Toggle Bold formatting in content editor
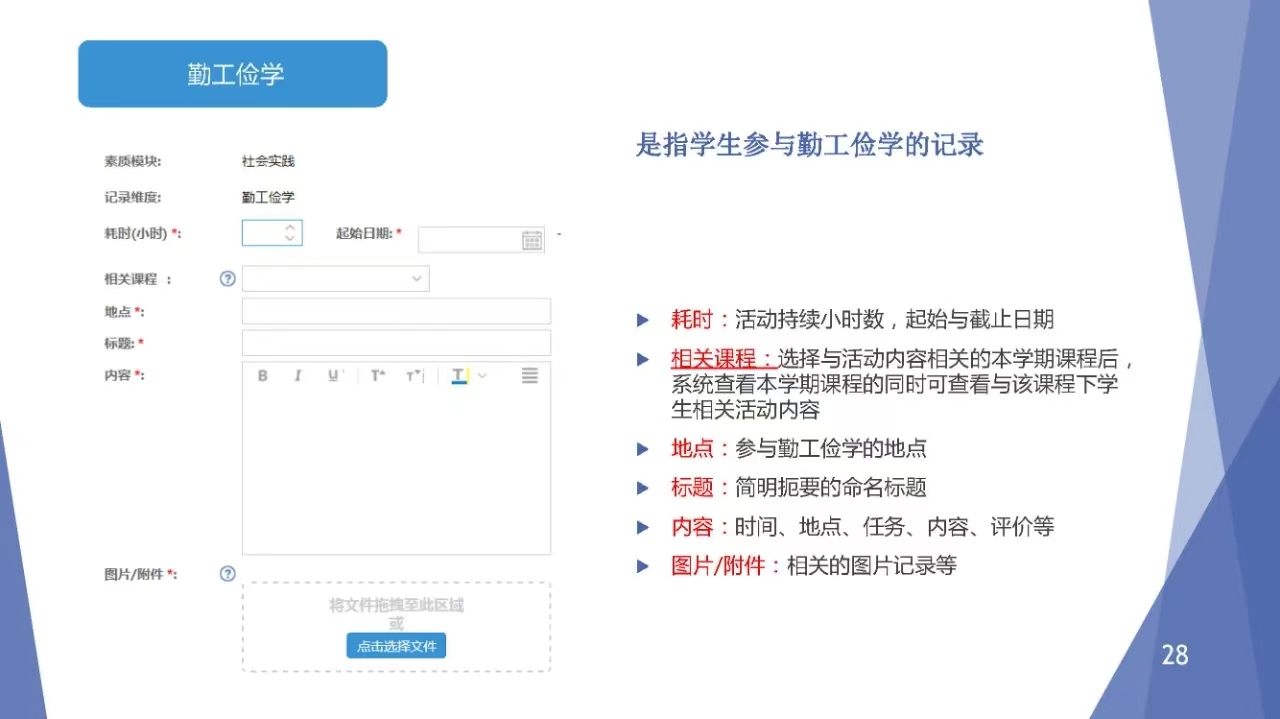 click(x=263, y=376)
